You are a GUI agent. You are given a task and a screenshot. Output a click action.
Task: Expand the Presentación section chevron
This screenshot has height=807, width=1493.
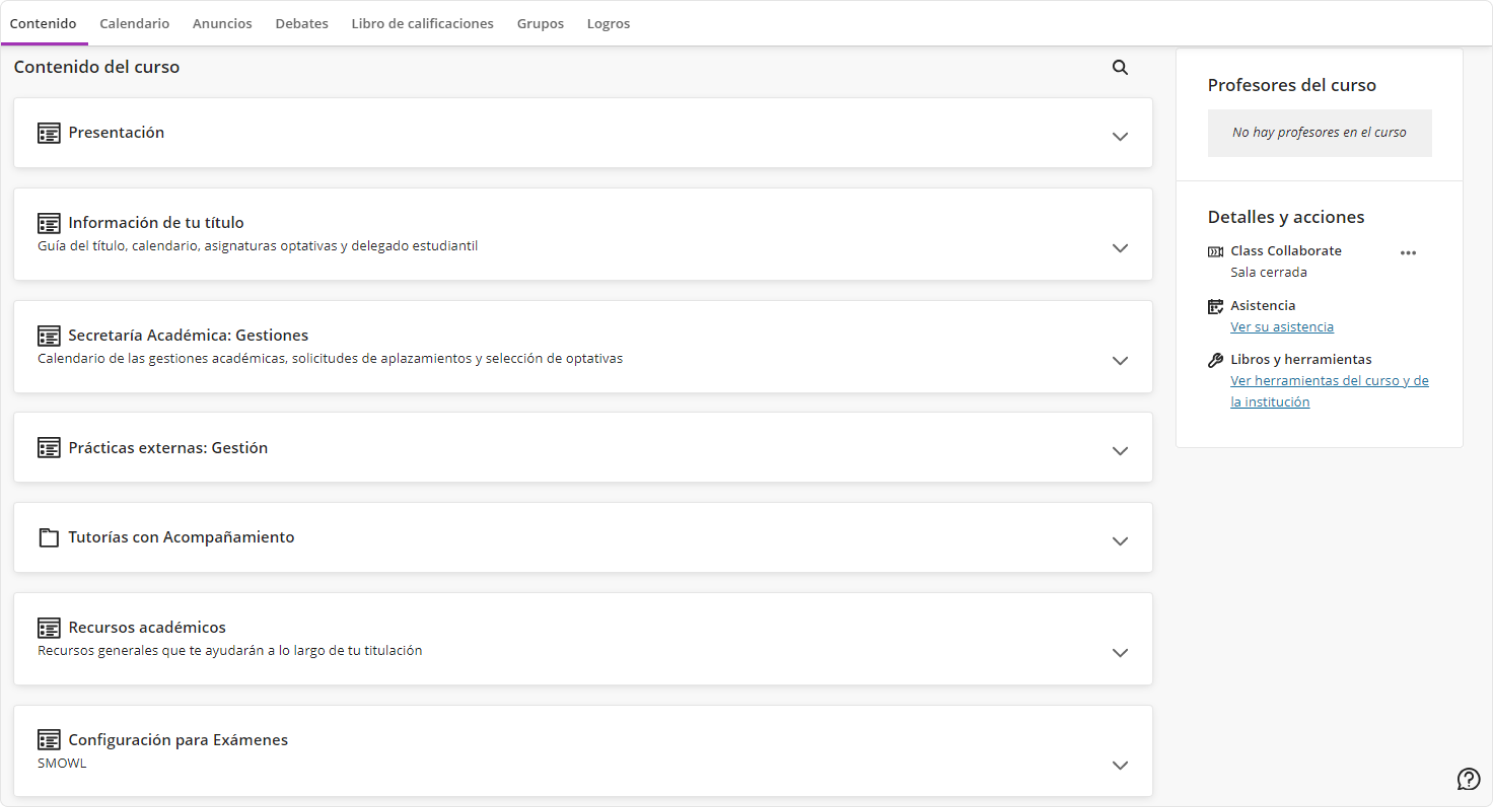pyautogui.click(x=1120, y=136)
